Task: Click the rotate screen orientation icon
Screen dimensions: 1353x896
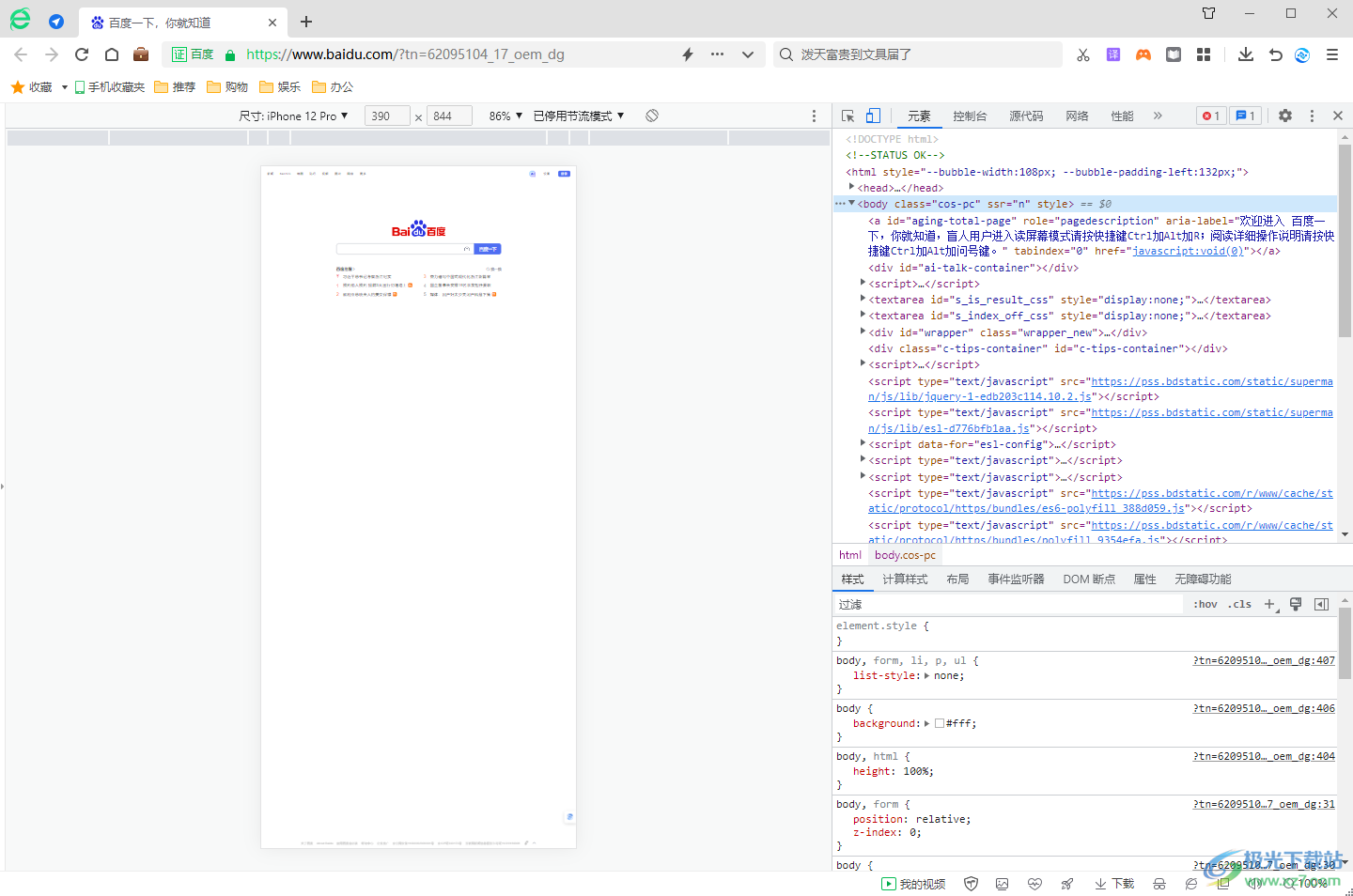Action: pyautogui.click(x=652, y=116)
